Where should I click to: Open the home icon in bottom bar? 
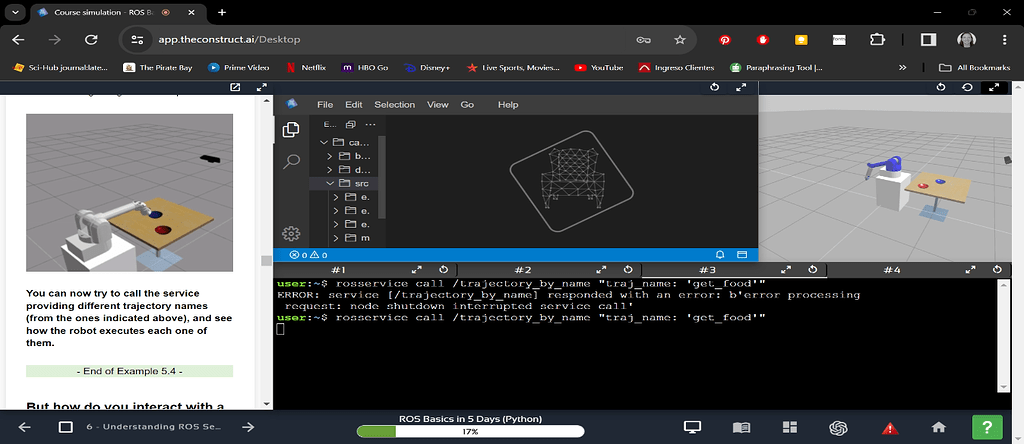pyautogui.click(x=938, y=427)
